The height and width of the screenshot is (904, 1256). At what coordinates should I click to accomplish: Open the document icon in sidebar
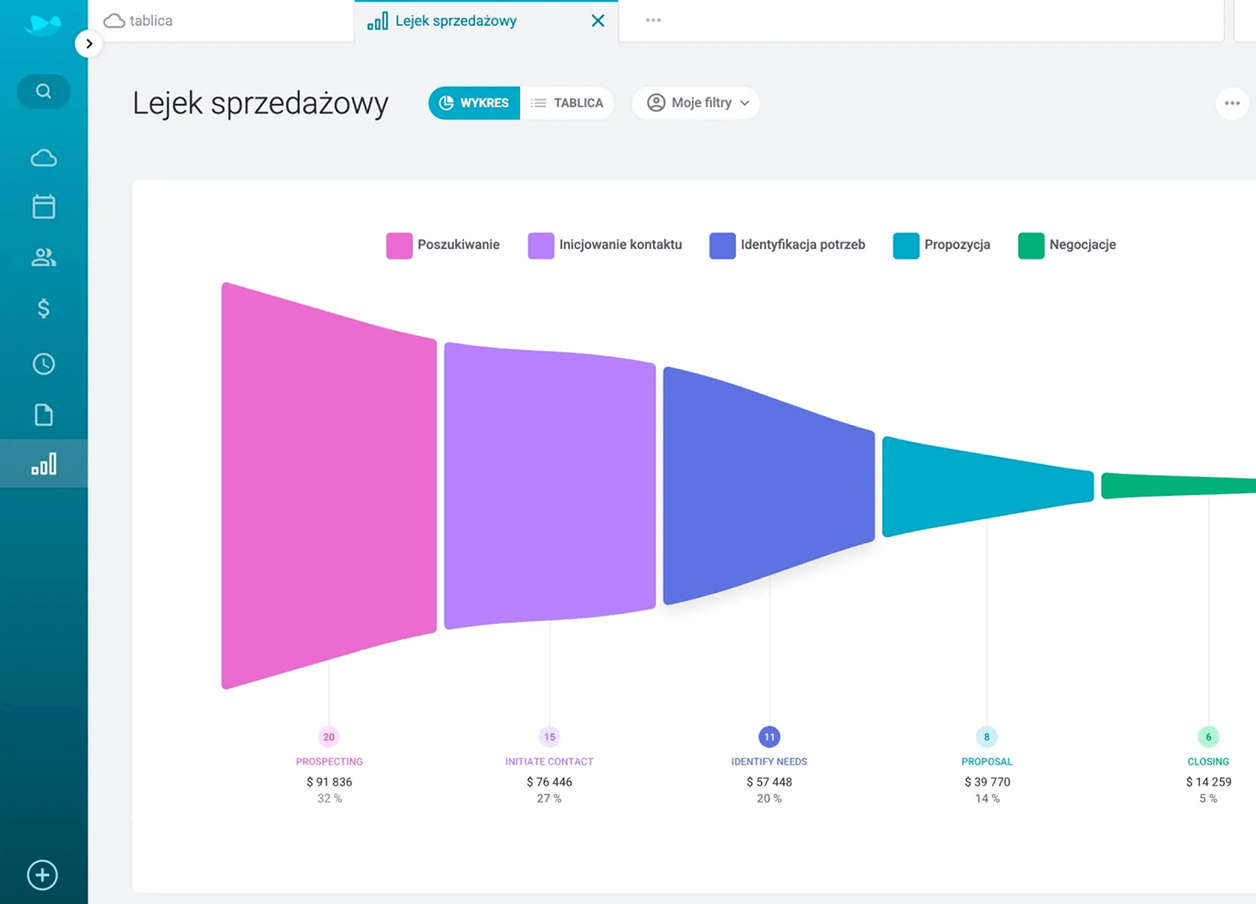coord(43,415)
